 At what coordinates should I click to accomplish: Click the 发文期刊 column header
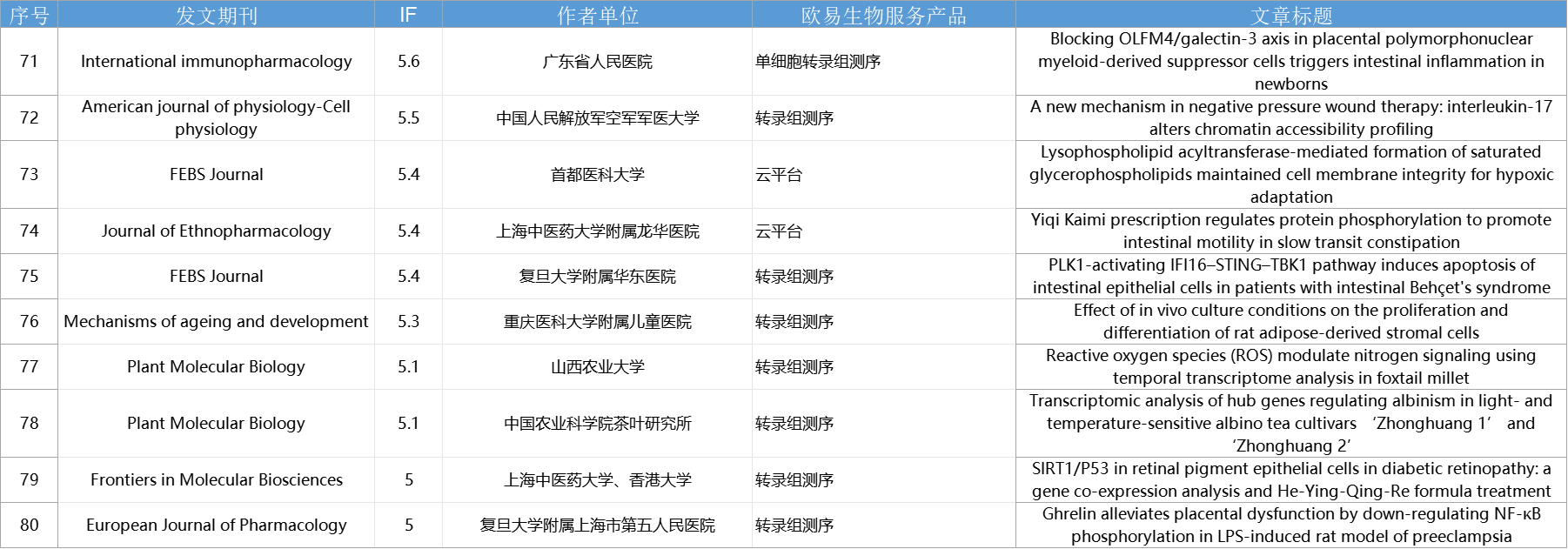click(x=216, y=15)
